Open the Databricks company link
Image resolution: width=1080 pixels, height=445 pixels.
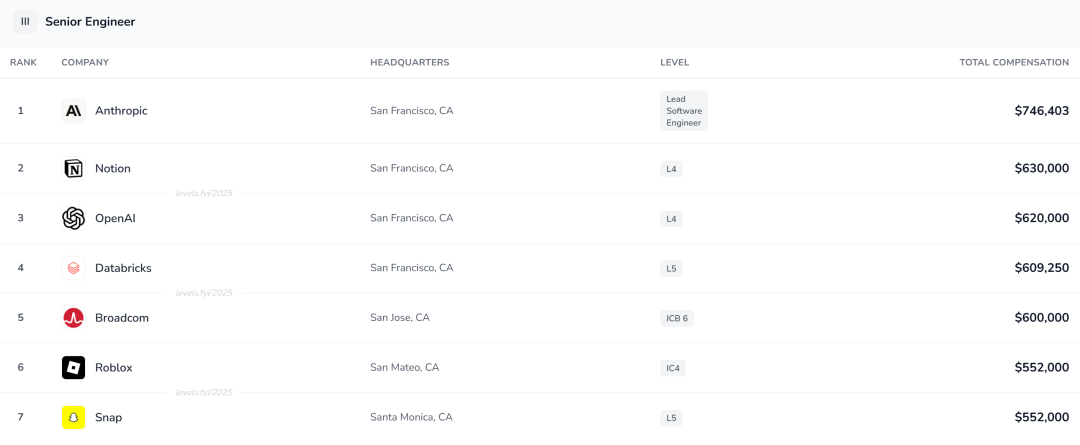(123, 268)
